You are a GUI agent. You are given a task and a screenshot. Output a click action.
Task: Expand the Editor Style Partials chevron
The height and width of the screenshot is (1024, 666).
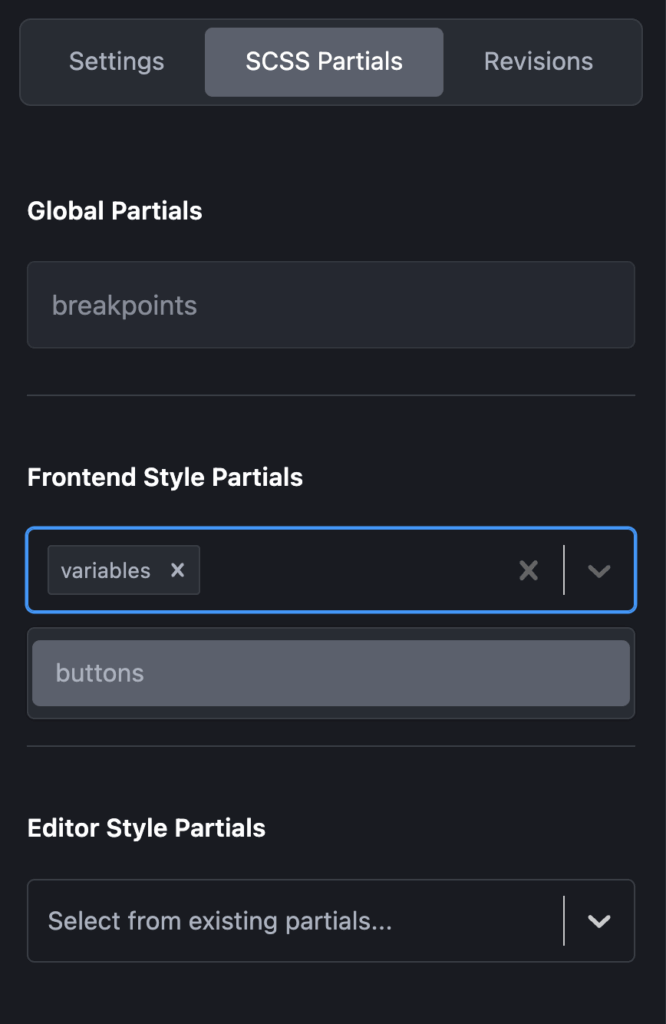pyautogui.click(x=599, y=921)
